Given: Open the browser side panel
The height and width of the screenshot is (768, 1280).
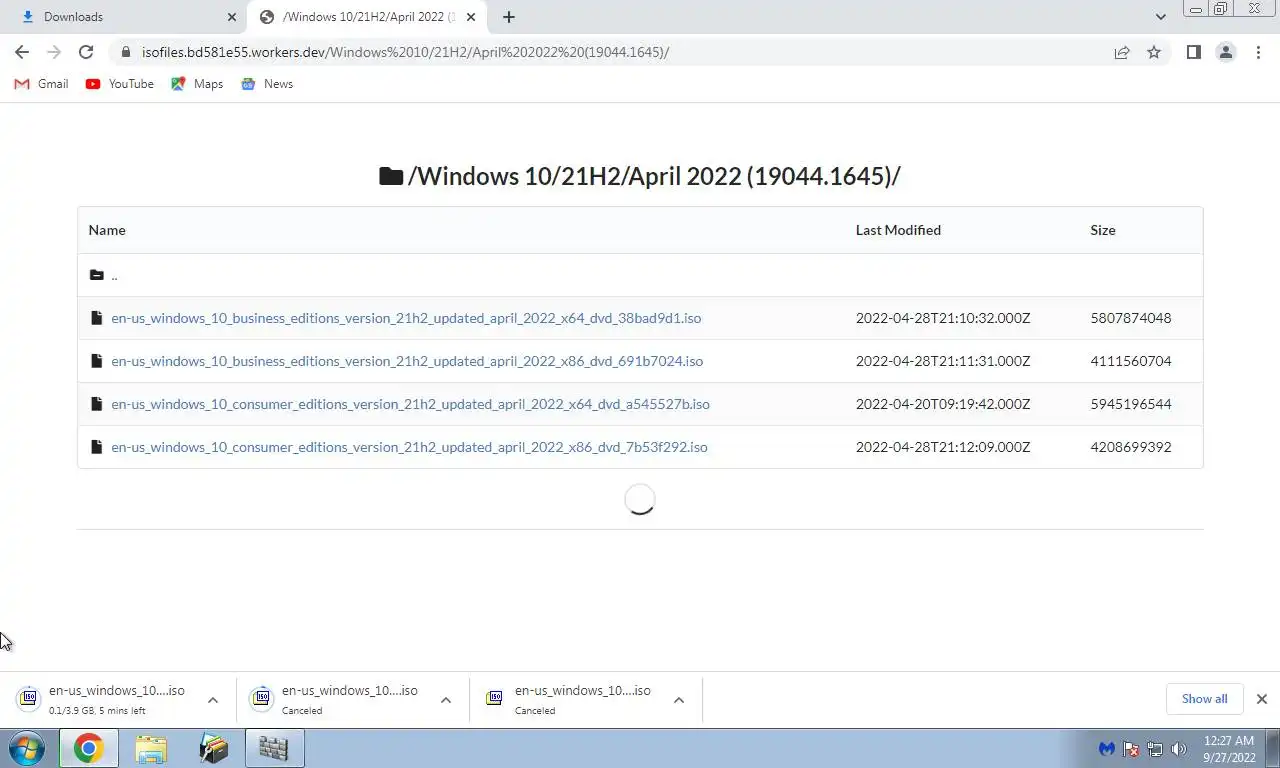Looking at the screenshot, I should [1193, 52].
